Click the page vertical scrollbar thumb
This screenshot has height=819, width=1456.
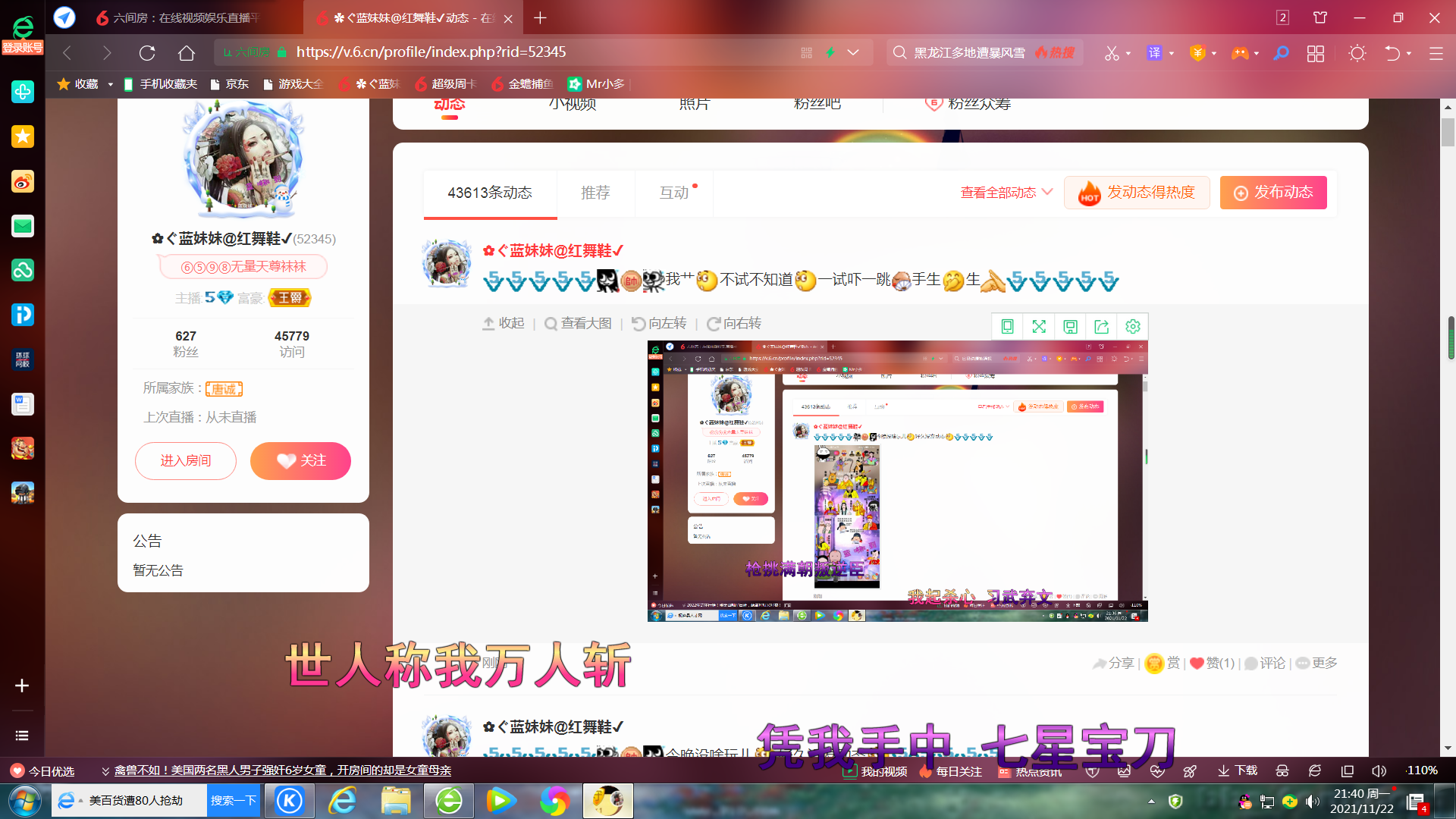pos(1448,131)
